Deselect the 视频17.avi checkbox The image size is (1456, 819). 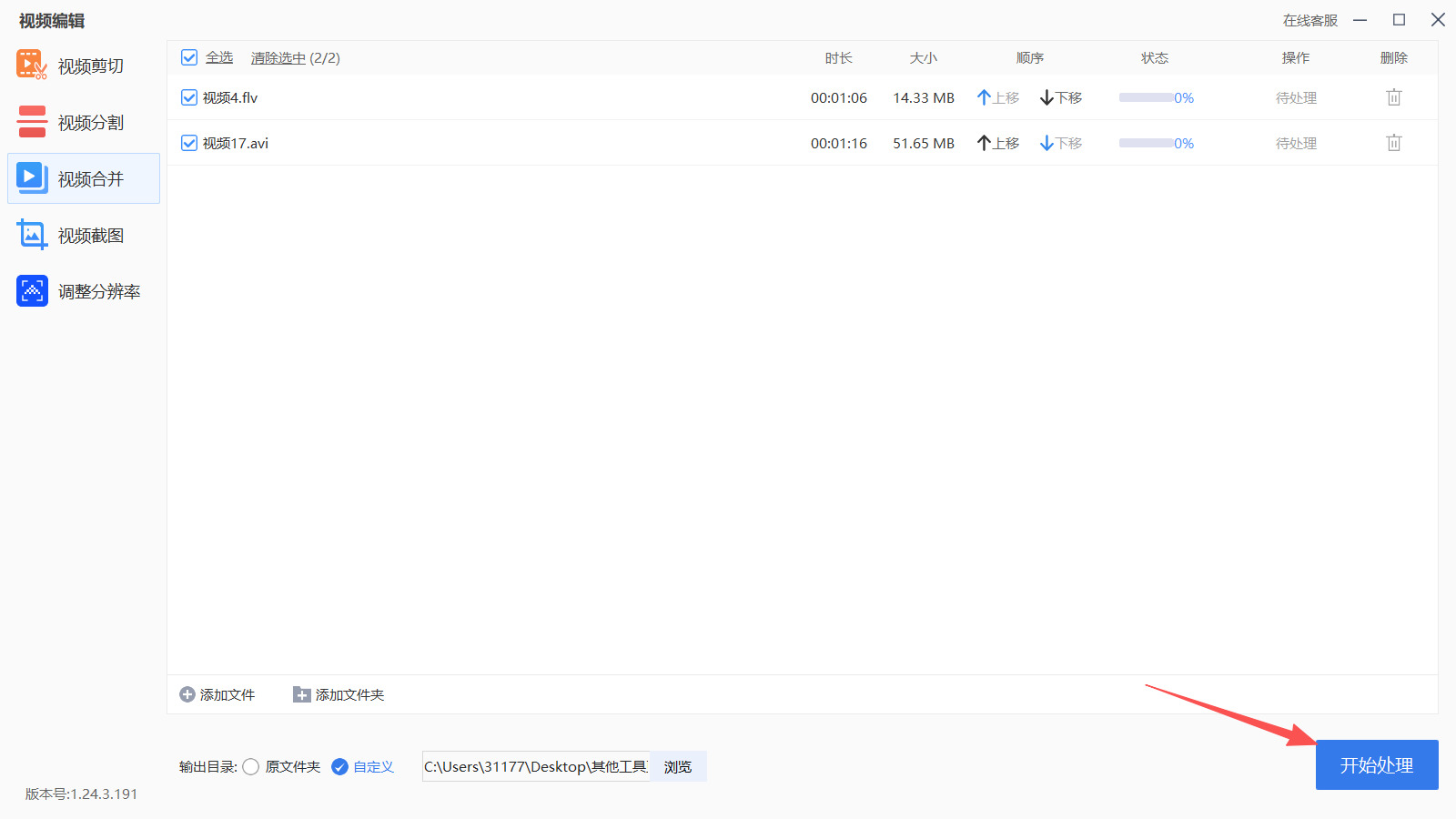coord(188,143)
